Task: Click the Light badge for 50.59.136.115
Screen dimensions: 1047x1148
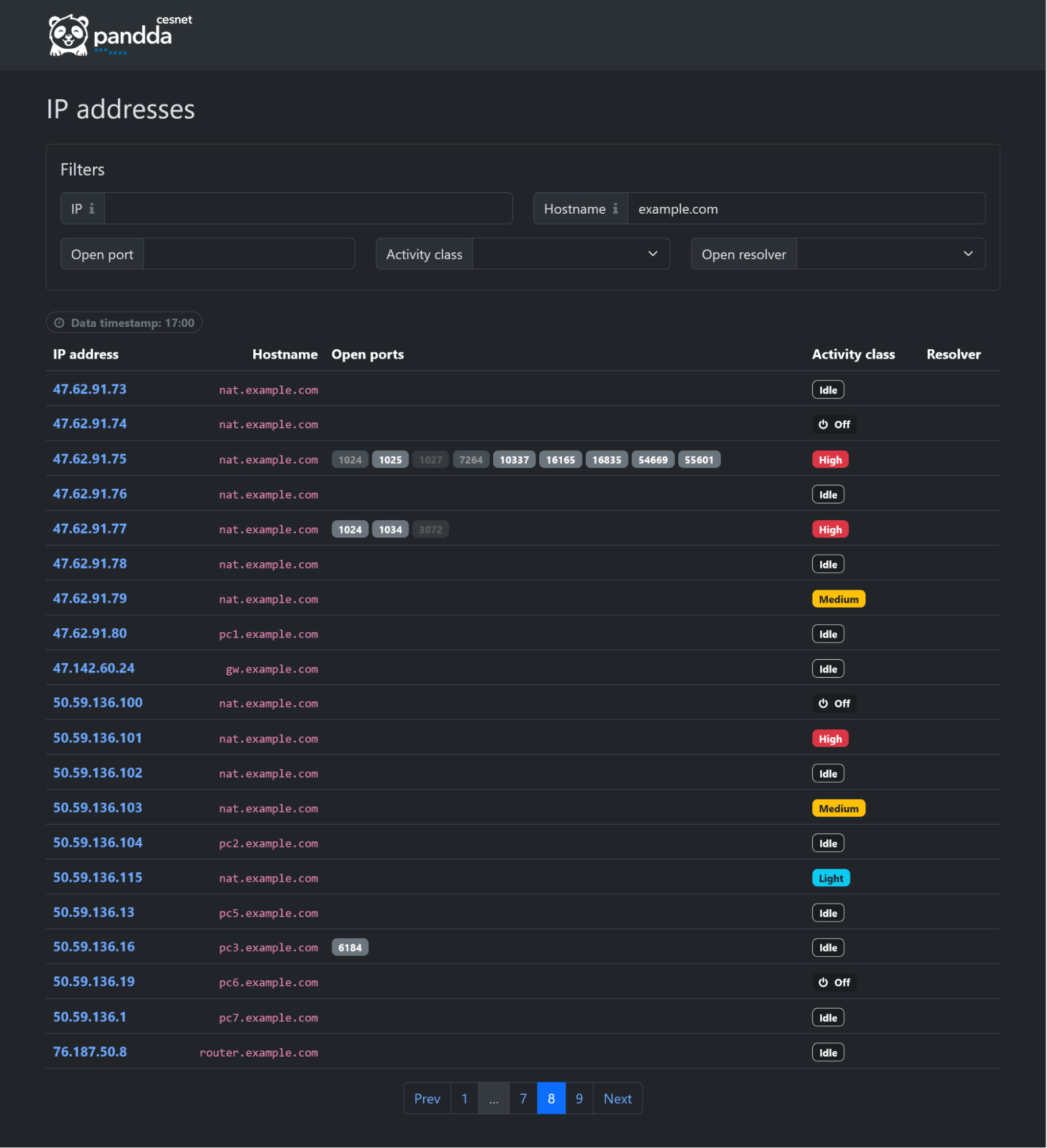Action: click(830, 878)
